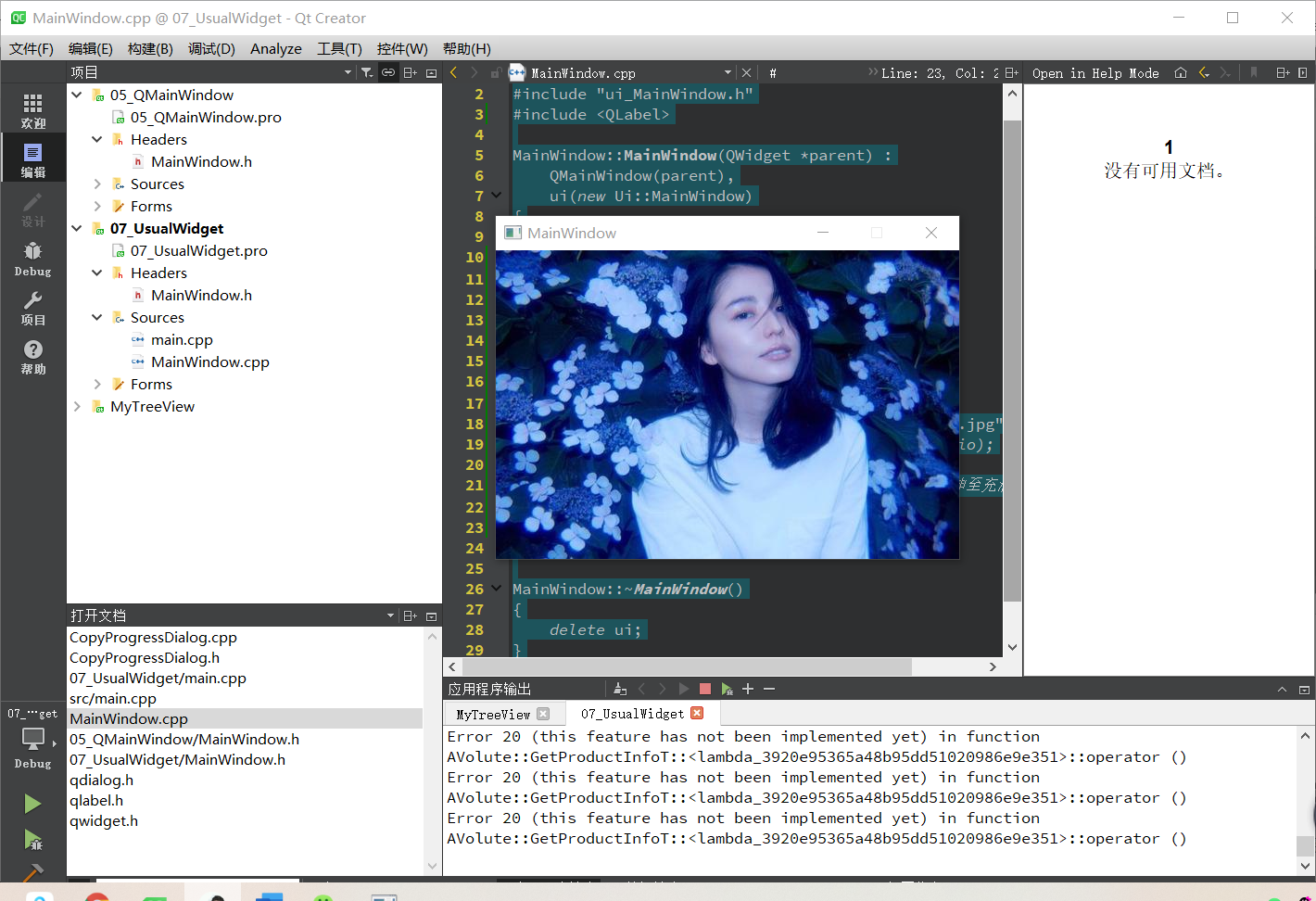
Task: Expand the MyTreeView project node
Action: point(77,406)
